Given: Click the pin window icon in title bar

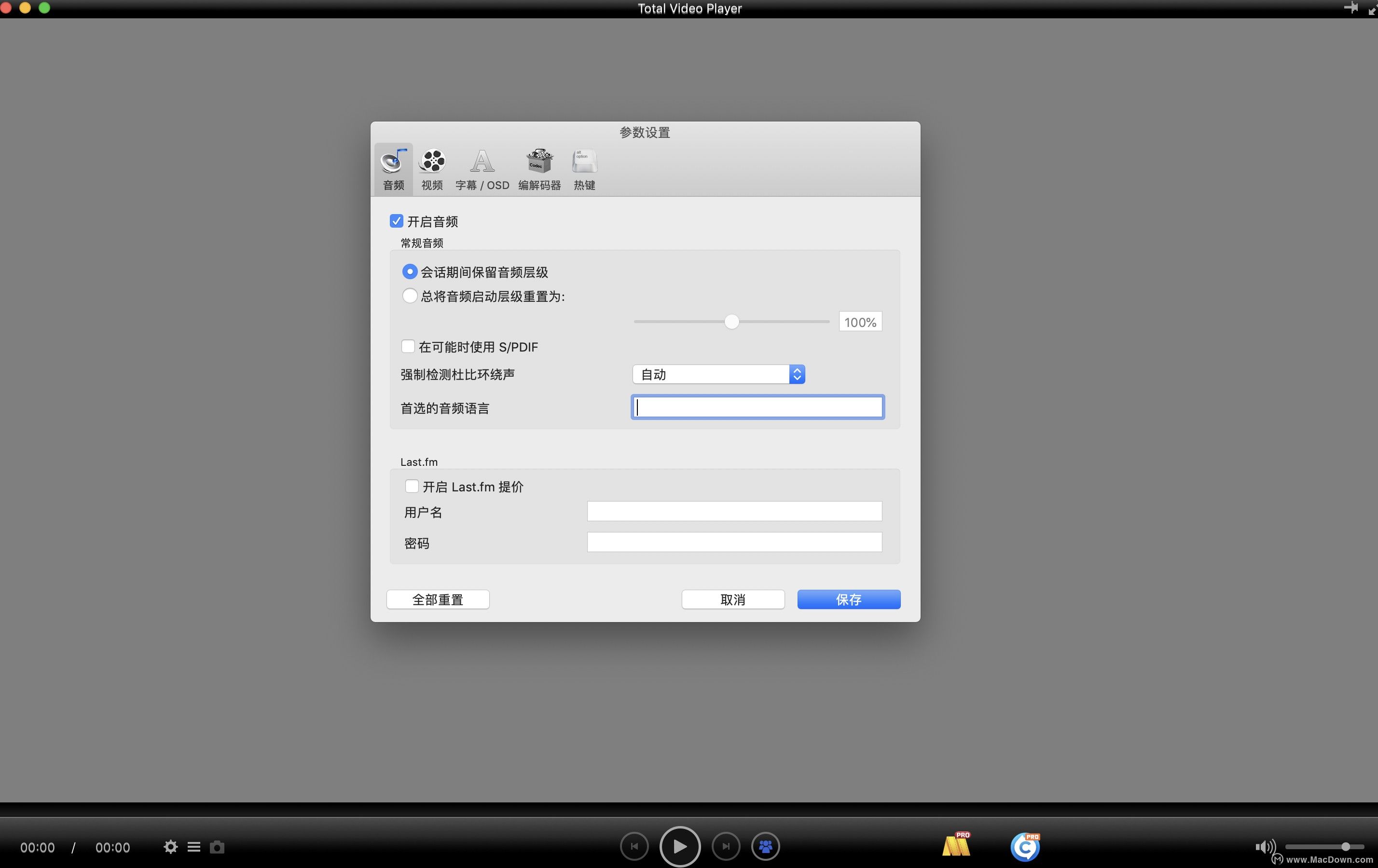Looking at the screenshot, I should point(1350,7).
